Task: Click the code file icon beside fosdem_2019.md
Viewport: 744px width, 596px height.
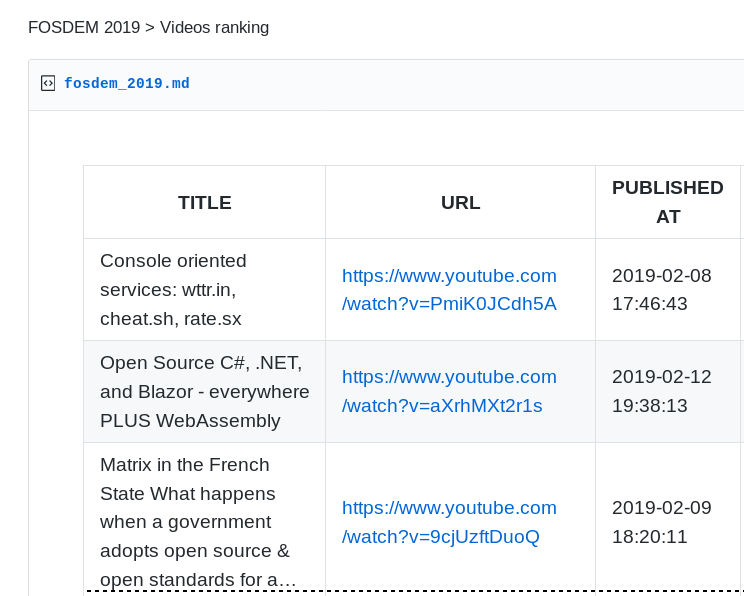Action: point(48,83)
